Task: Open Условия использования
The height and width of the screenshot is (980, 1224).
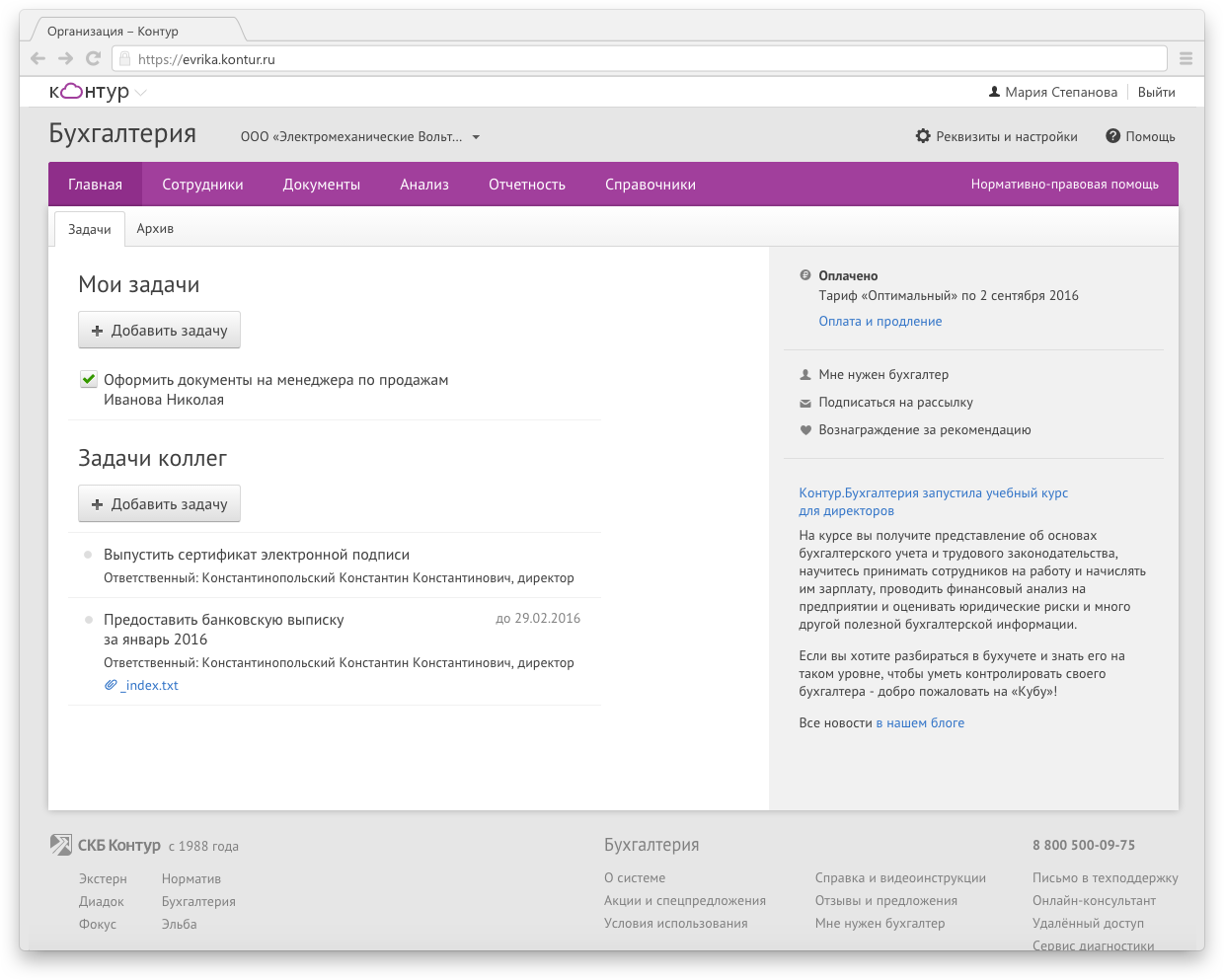Action: pyautogui.click(x=676, y=924)
